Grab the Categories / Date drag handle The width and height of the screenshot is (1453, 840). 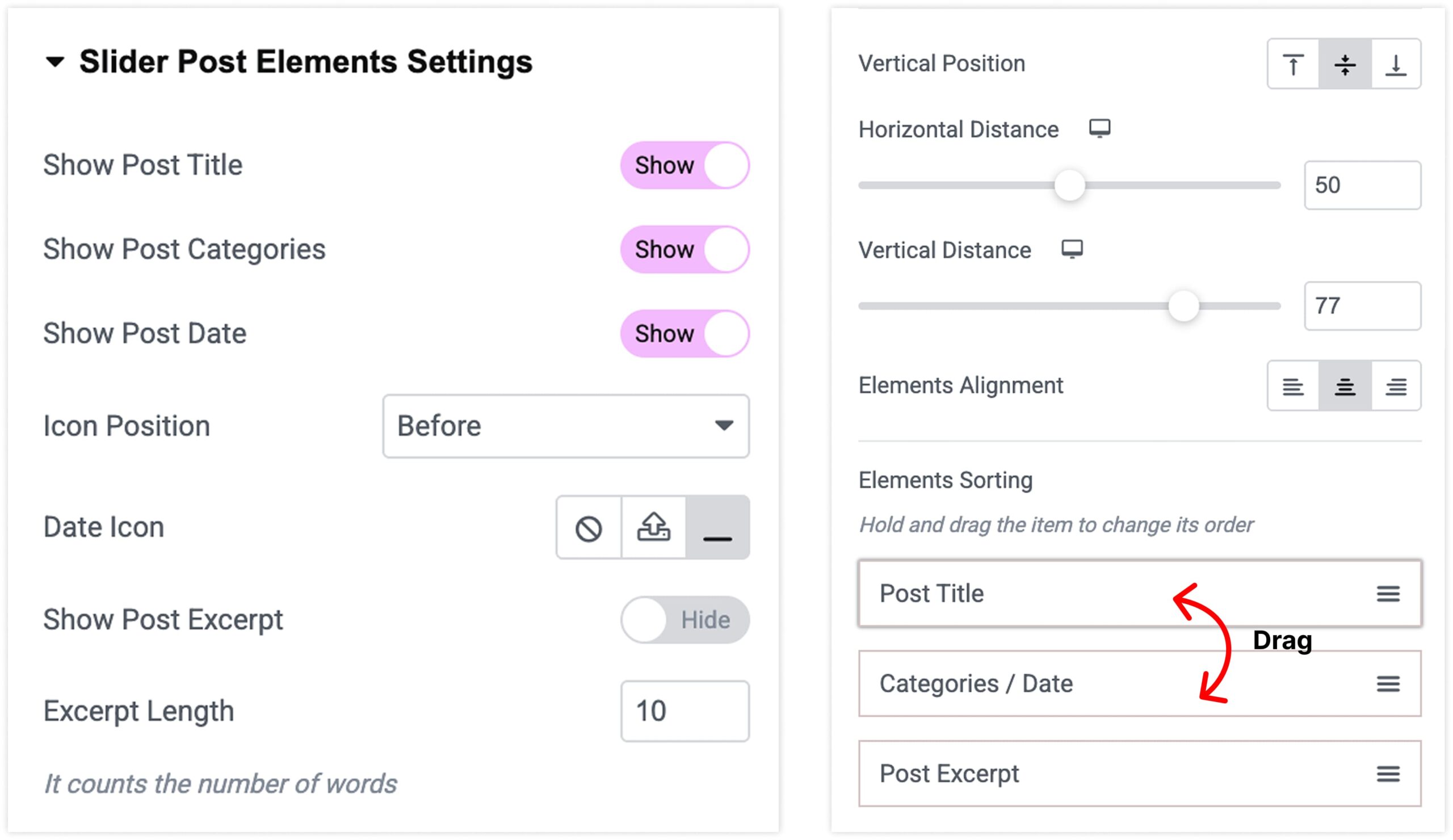click(x=1388, y=684)
